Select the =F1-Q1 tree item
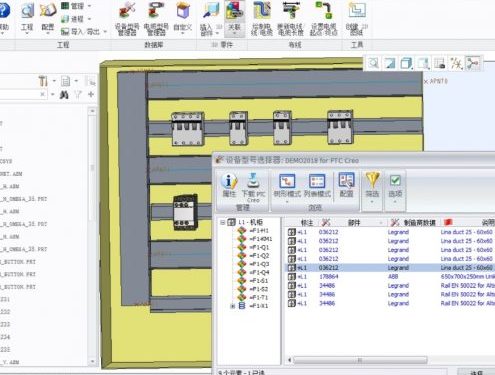 (259, 247)
